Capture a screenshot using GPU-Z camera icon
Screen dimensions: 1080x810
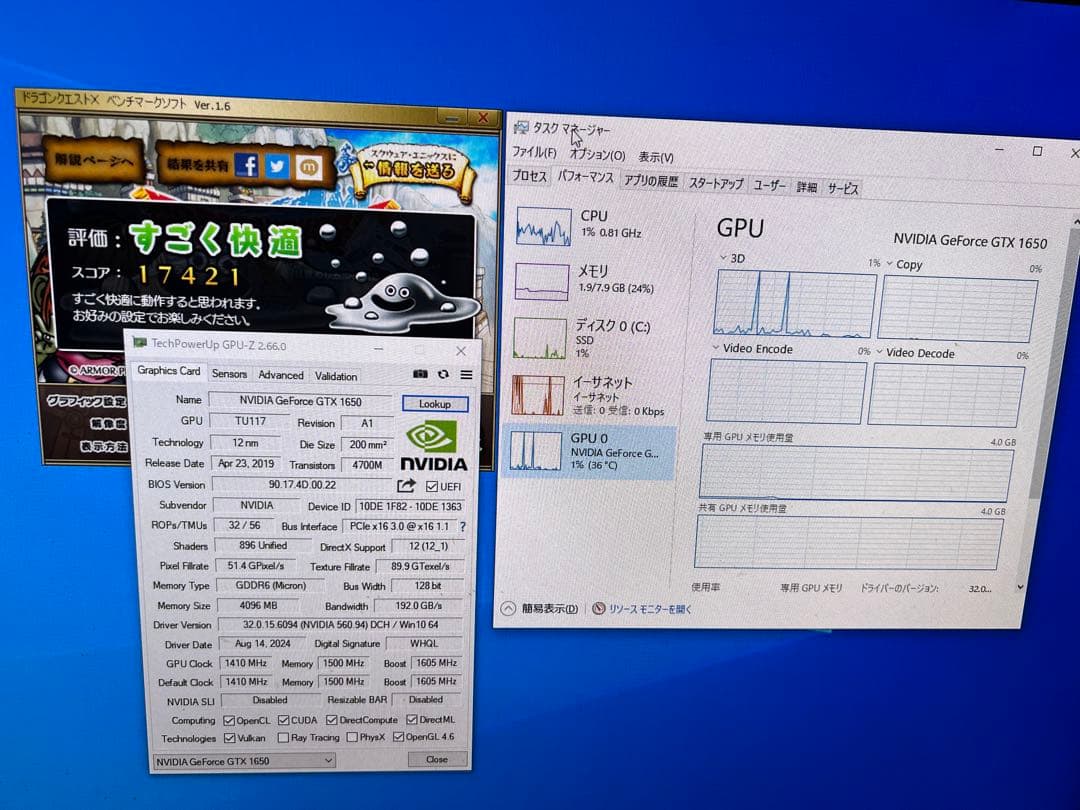[421, 373]
